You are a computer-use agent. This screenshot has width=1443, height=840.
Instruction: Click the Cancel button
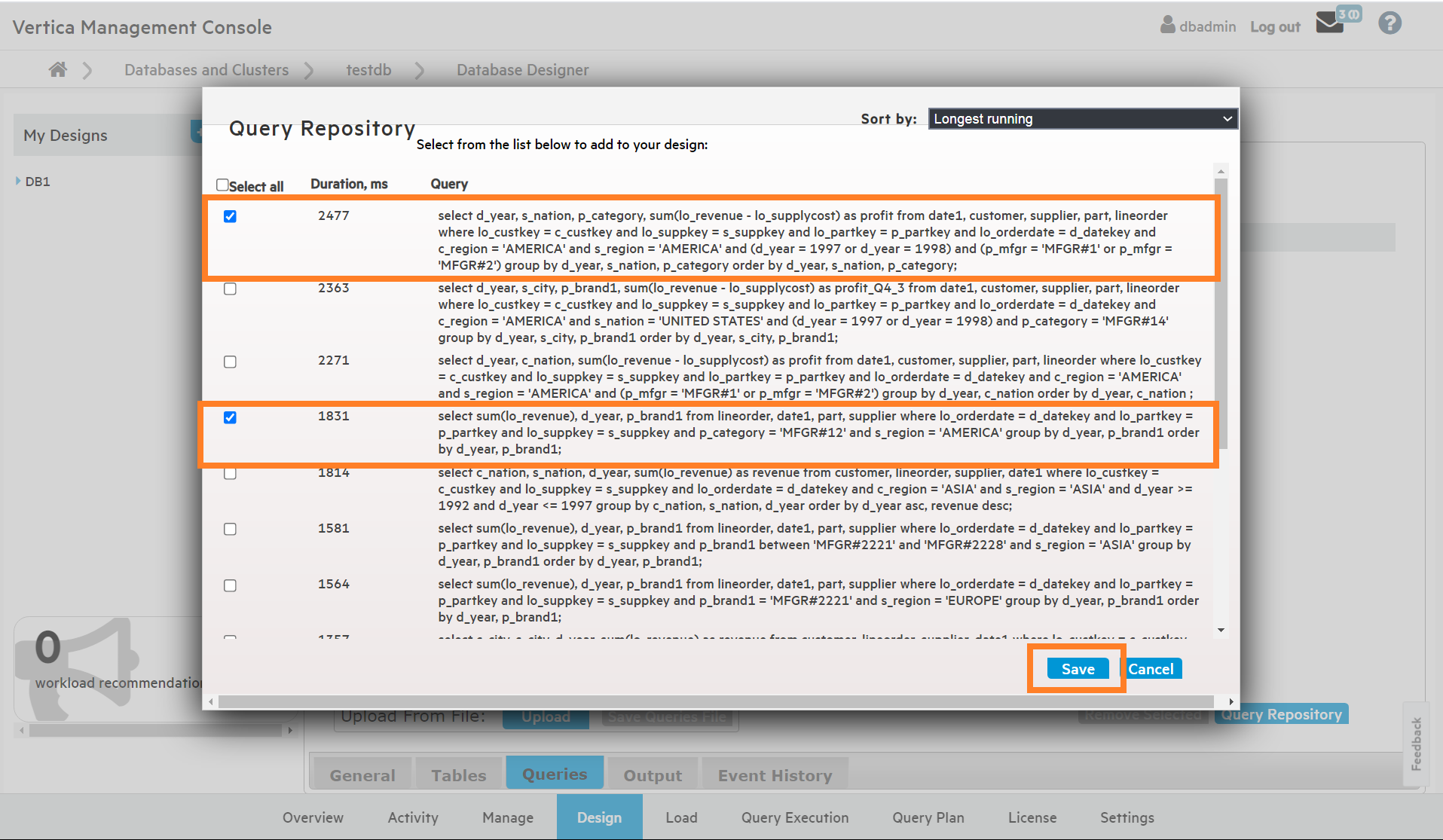click(x=1151, y=669)
